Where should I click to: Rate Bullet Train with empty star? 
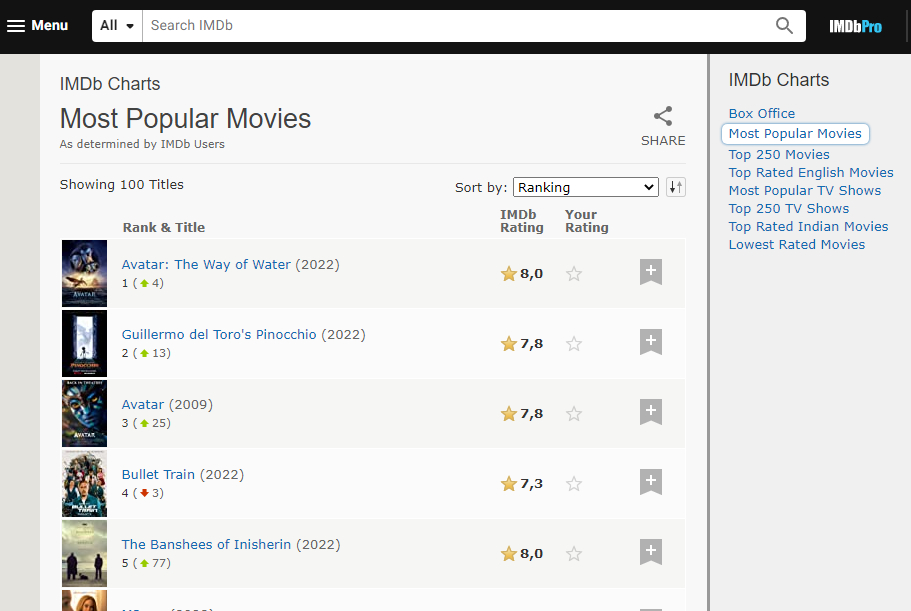coord(574,484)
